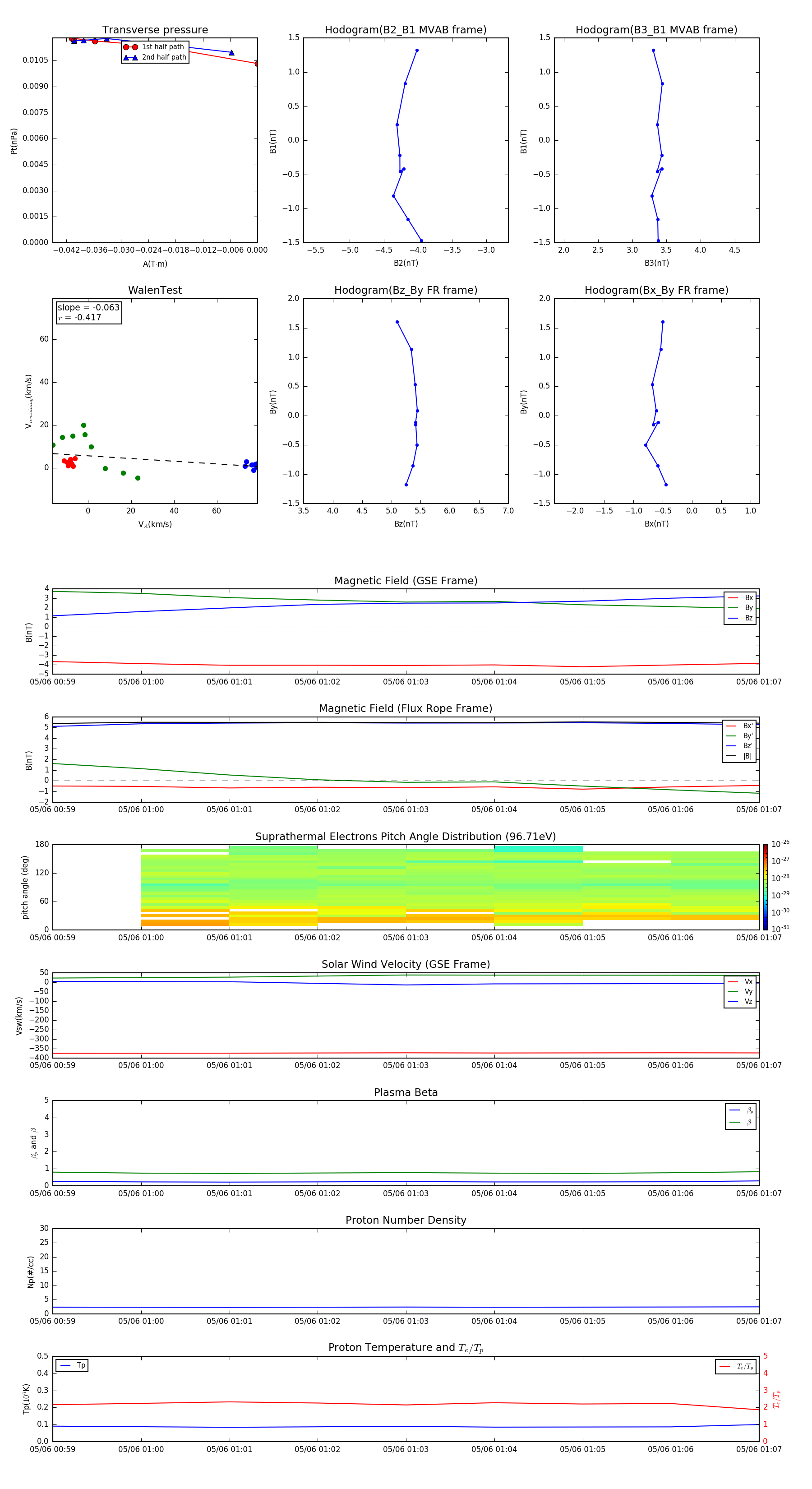Click the 'Vsw(km/s)' y-axis label
Screen dimensions: 812x1489
[19, 1016]
